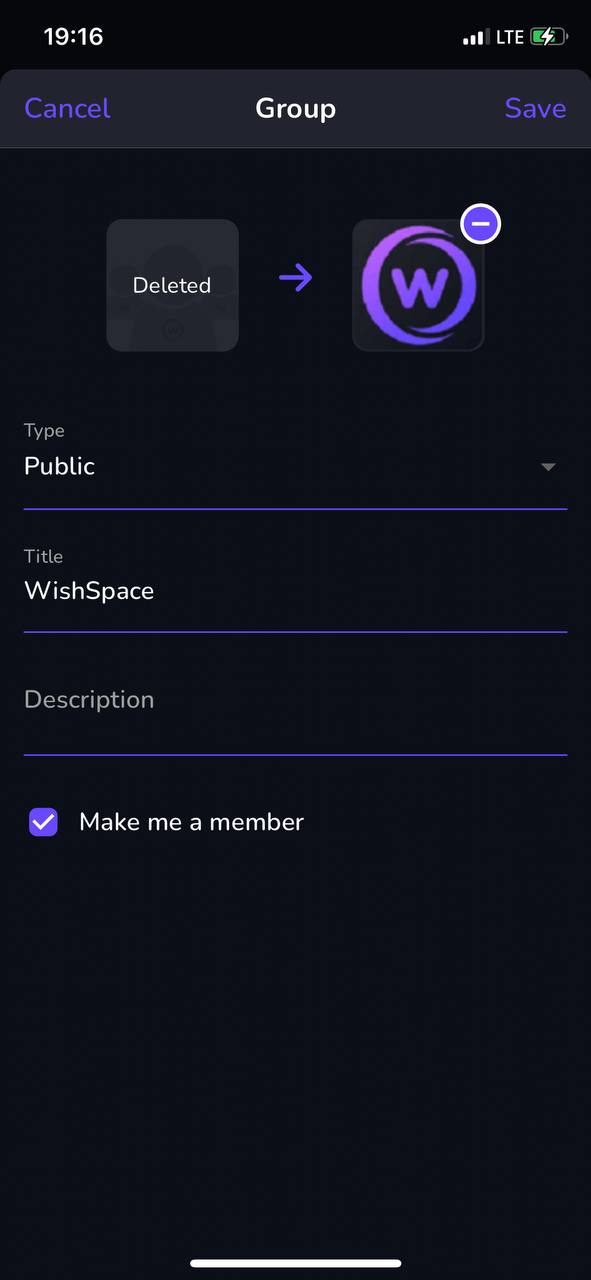This screenshot has height=1280, width=591.
Task: Tap the battery charging icon
Action: tap(549, 37)
